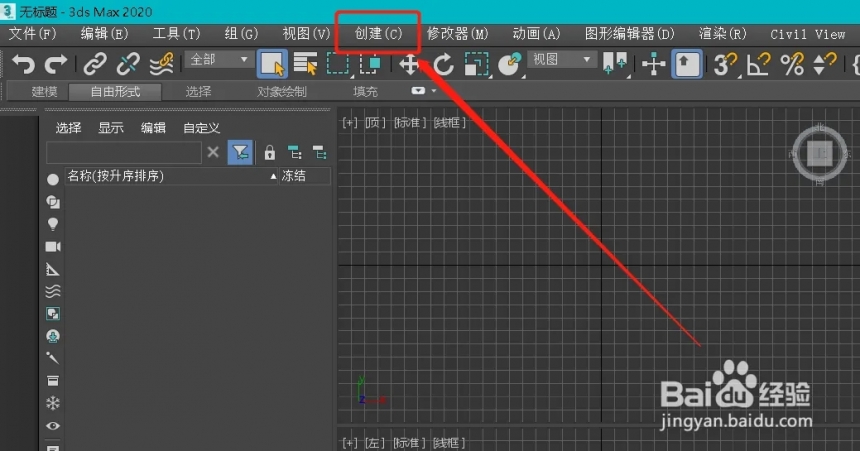Open the Select by Name tool
The image size is (860, 451).
click(x=305, y=64)
